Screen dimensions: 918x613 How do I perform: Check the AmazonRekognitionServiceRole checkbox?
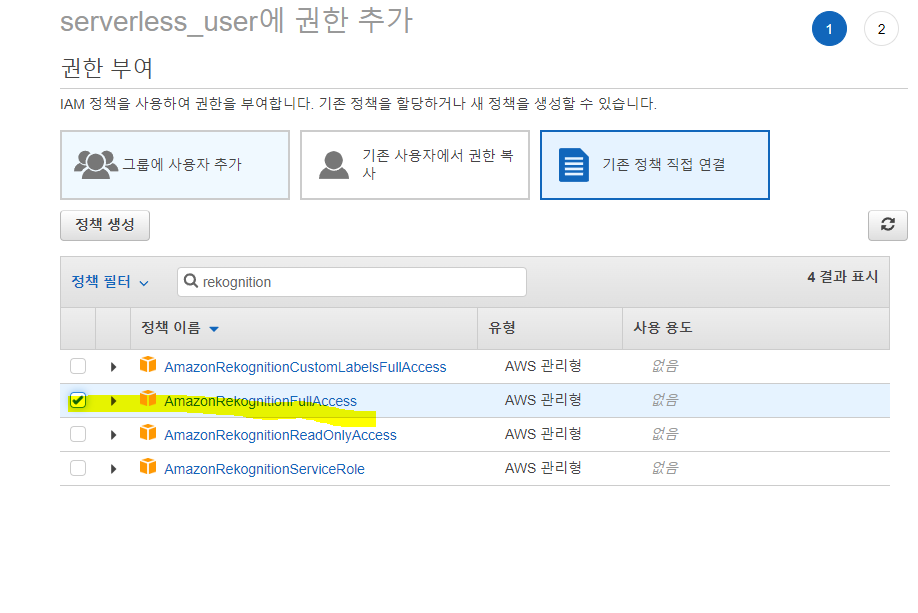point(78,468)
